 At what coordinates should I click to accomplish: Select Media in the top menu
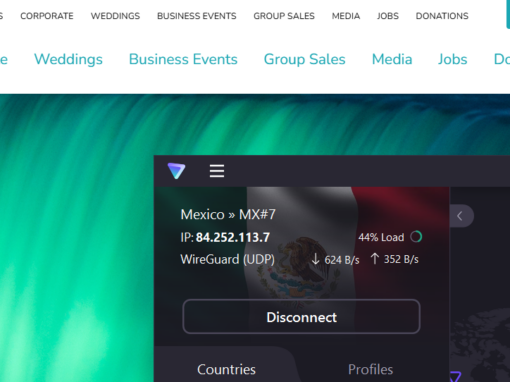(x=346, y=16)
